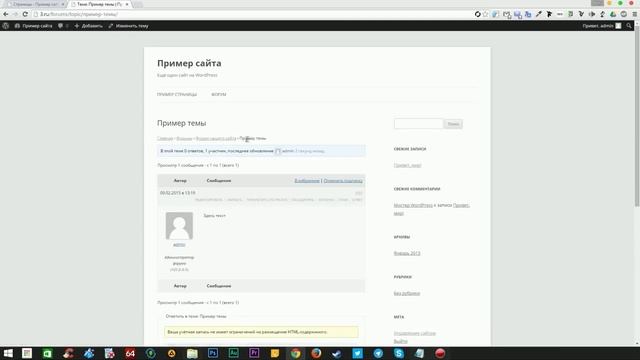Click the admin bar search magnifier
The height and width of the screenshot is (360, 640).
pos(629,26)
